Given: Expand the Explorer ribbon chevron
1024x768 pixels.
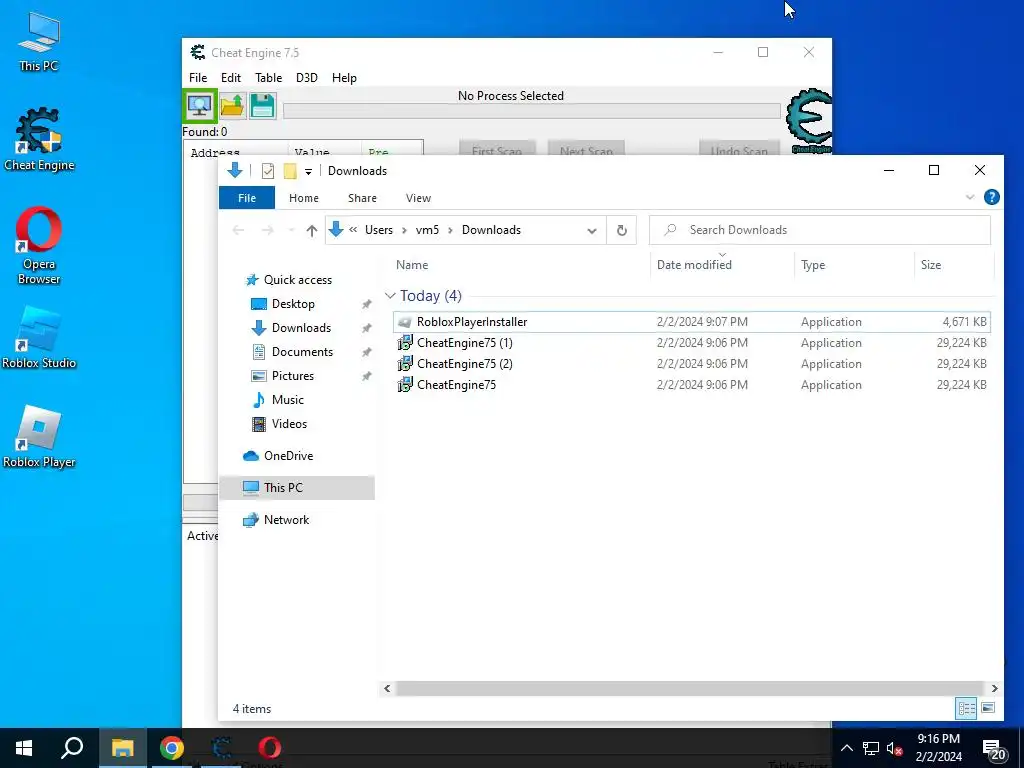Looking at the screenshot, I should point(970,197).
